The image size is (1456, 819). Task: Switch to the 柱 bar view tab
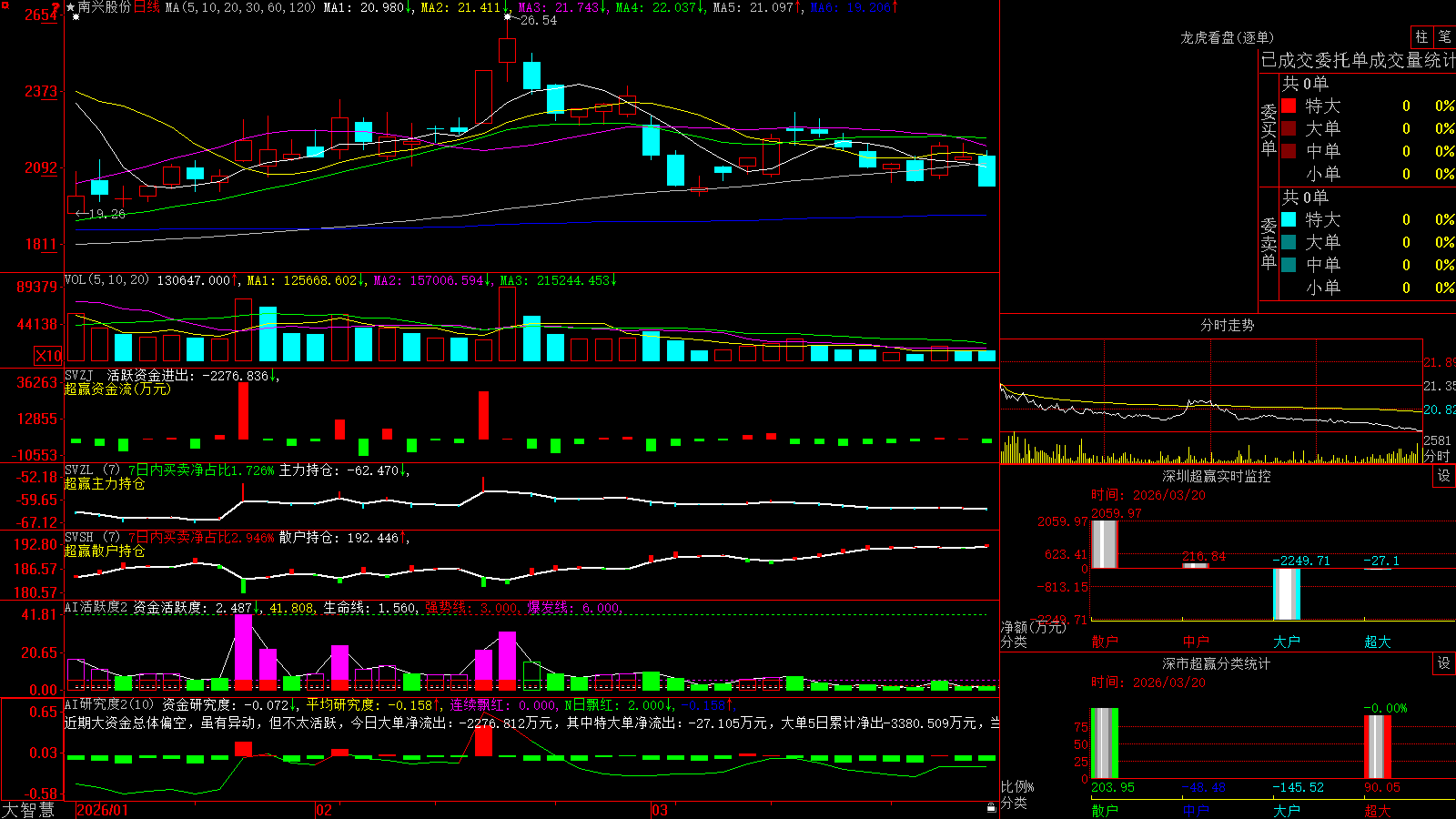point(1421,36)
